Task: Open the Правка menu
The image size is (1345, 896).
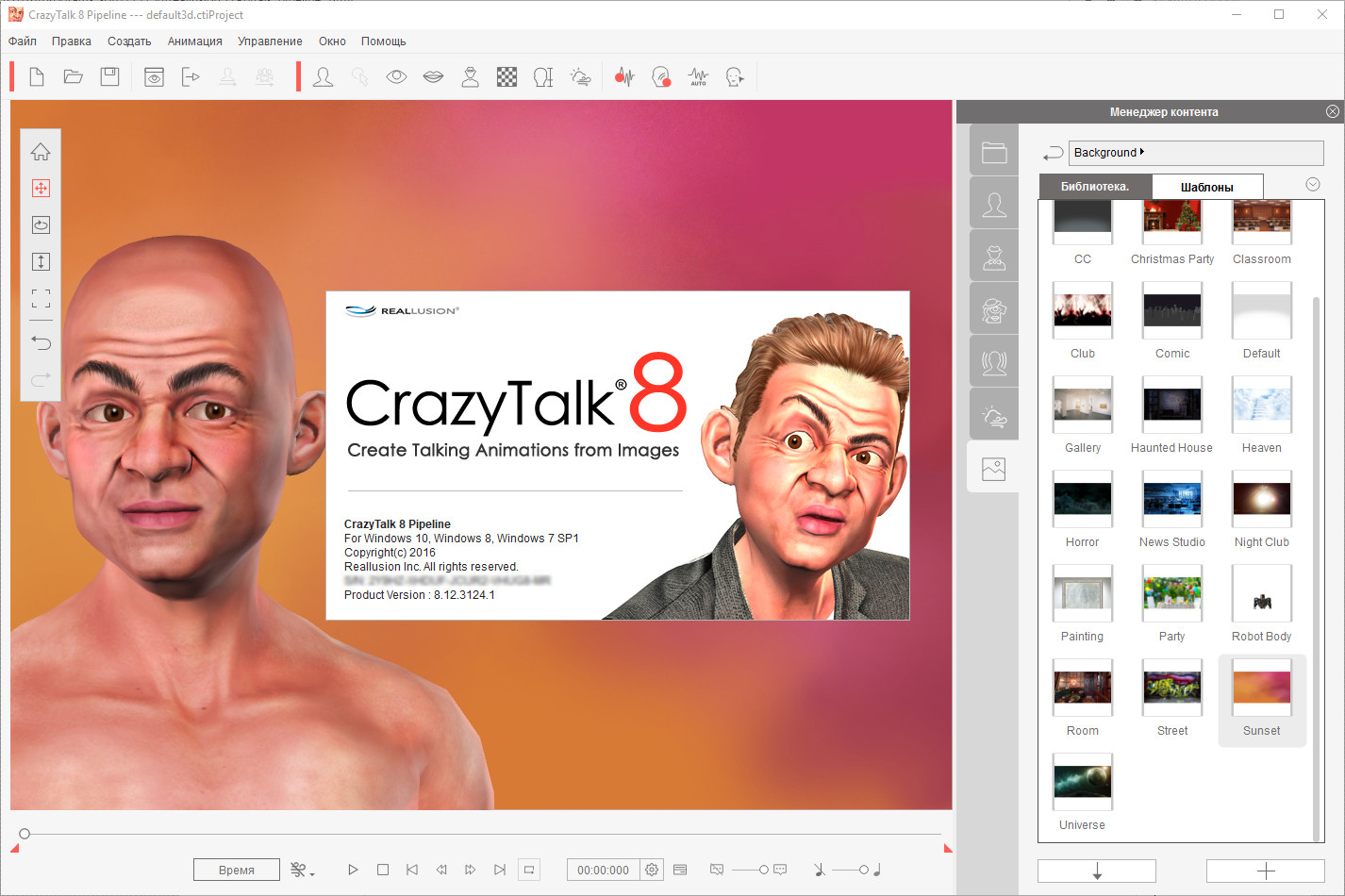Action: pyautogui.click(x=72, y=41)
